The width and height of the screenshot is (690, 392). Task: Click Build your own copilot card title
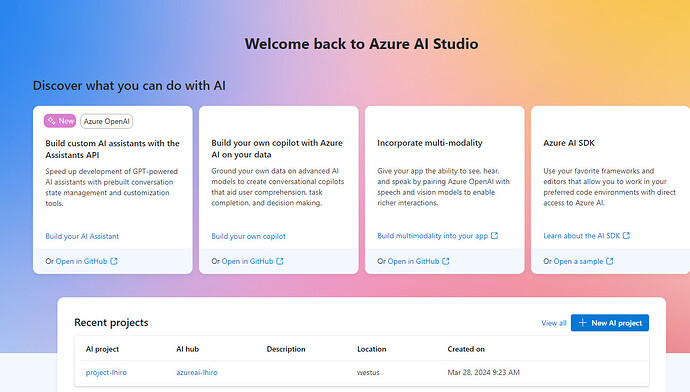pos(277,149)
